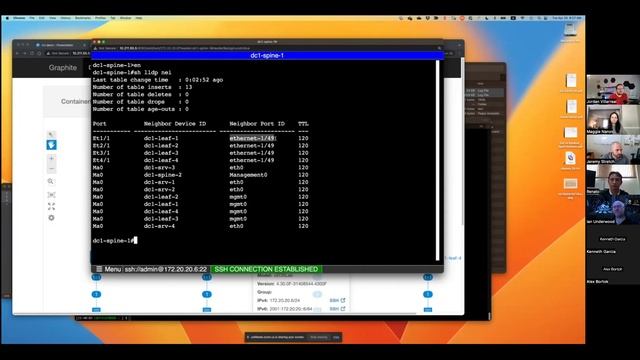Image resolution: width=640 pixels, height=360 pixels.
Task: Select Jordan Villarreal participant video tile
Action: click(613, 89)
